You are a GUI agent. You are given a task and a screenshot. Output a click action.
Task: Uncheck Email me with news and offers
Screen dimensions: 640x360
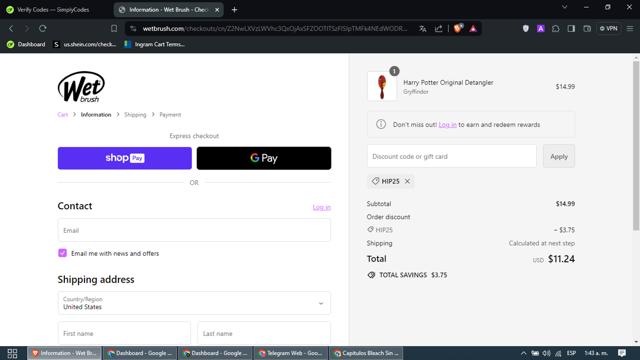click(62, 253)
